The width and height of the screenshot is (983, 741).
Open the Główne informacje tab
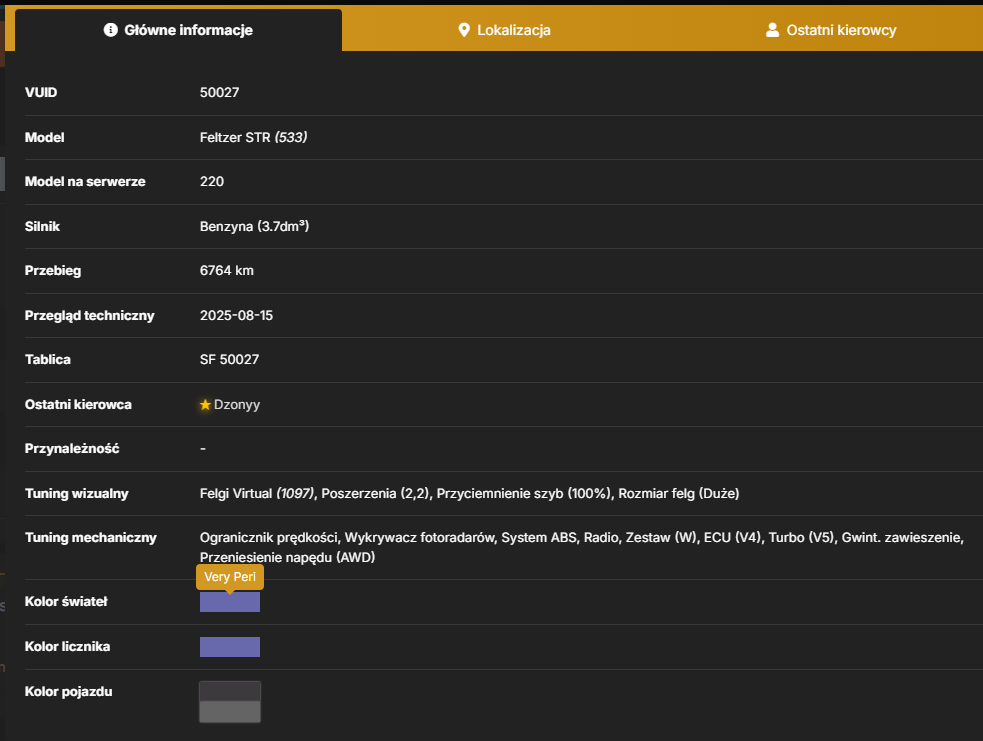[x=179, y=30]
